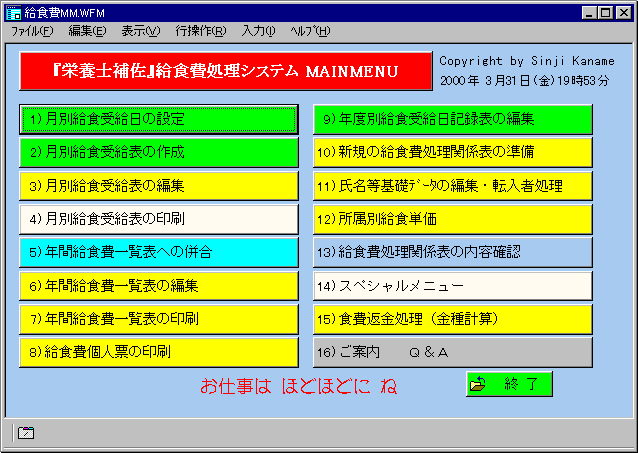Viewport: 638px width, 453px height.
Task: Open 14) スペシャルメニュー
Action: (x=453, y=285)
